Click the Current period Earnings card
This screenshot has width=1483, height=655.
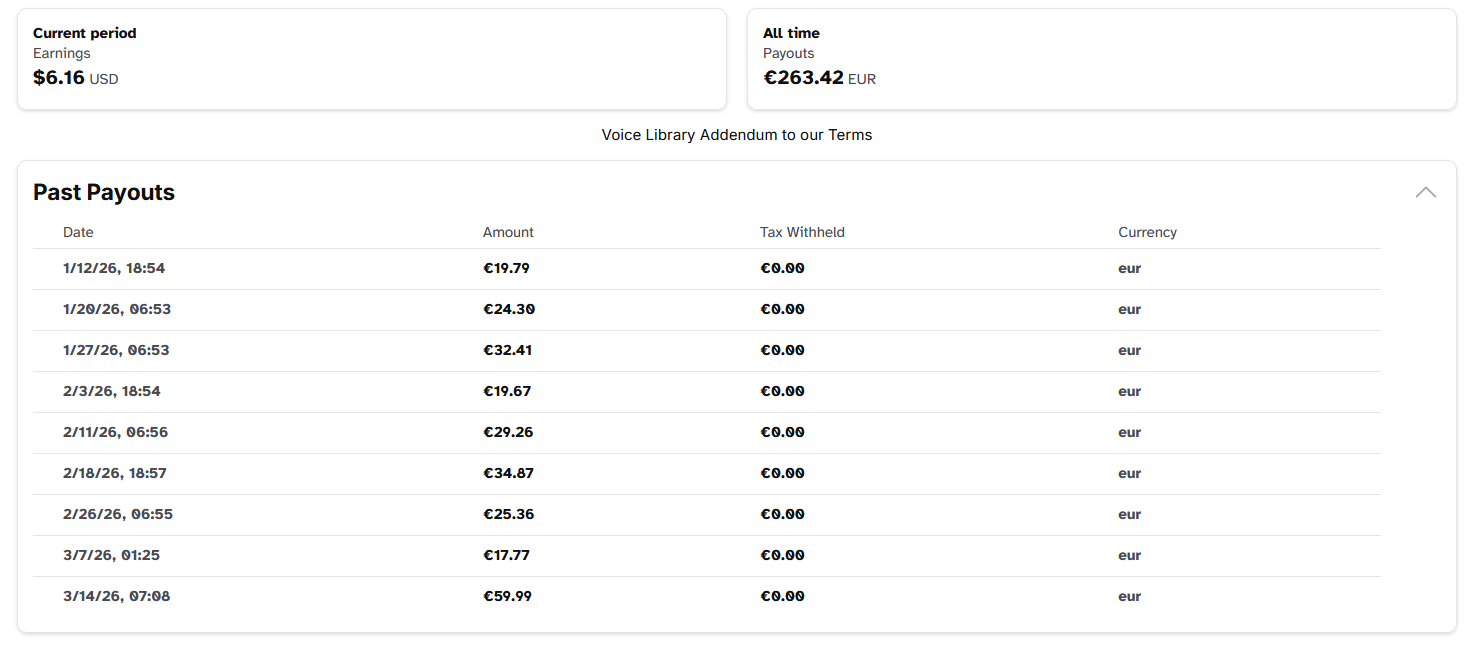coord(370,58)
